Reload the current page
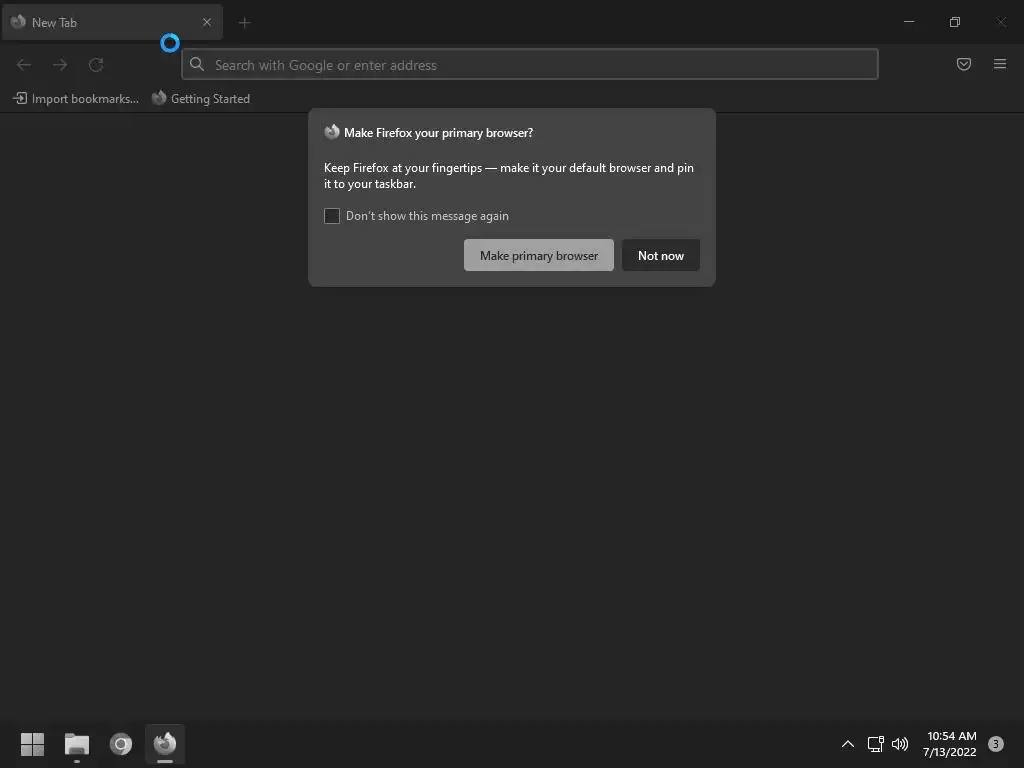 point(96,65)
